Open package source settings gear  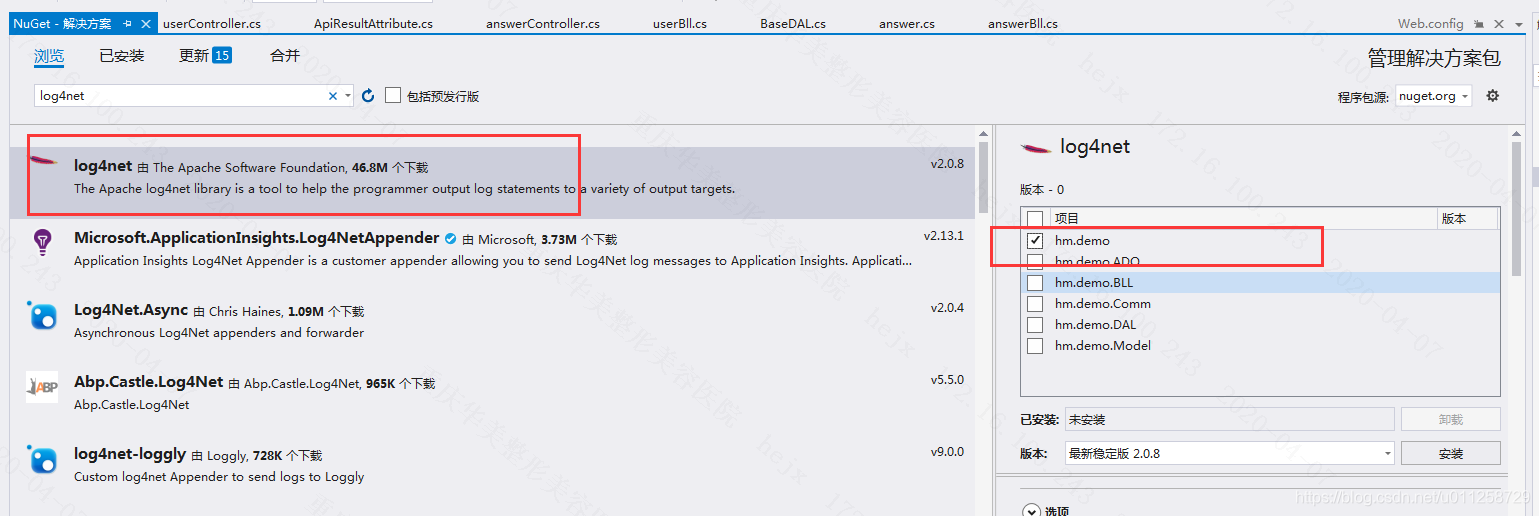[1493, 96]
